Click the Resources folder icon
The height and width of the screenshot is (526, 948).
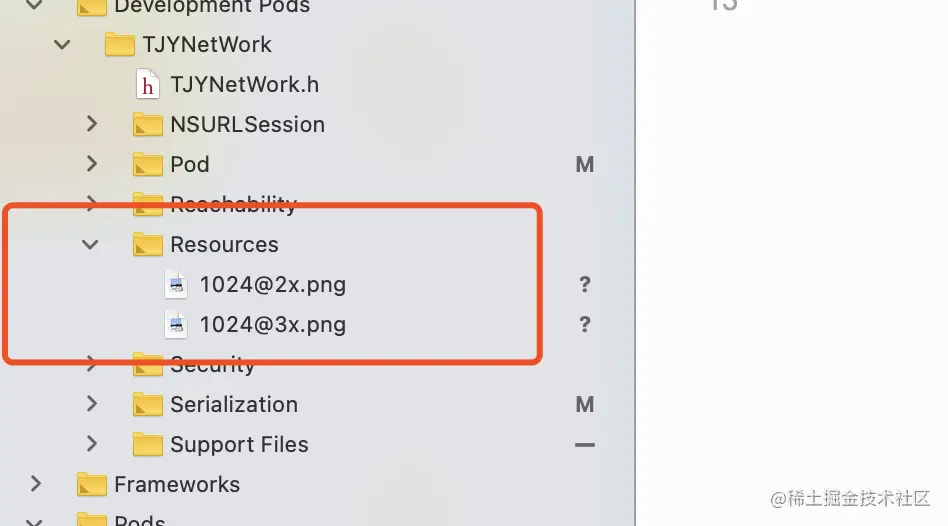point(148,245)
